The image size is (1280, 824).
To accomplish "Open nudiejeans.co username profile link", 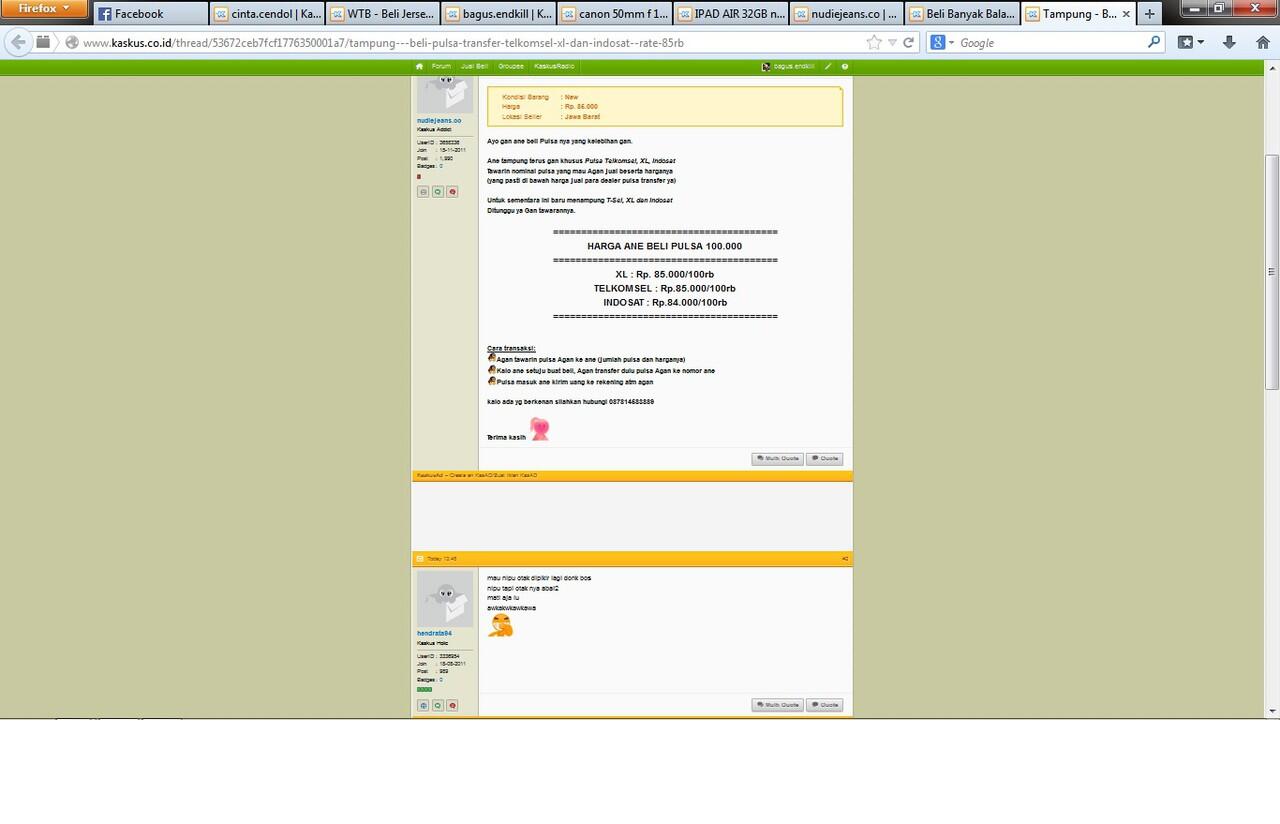I will pos(439,120).
